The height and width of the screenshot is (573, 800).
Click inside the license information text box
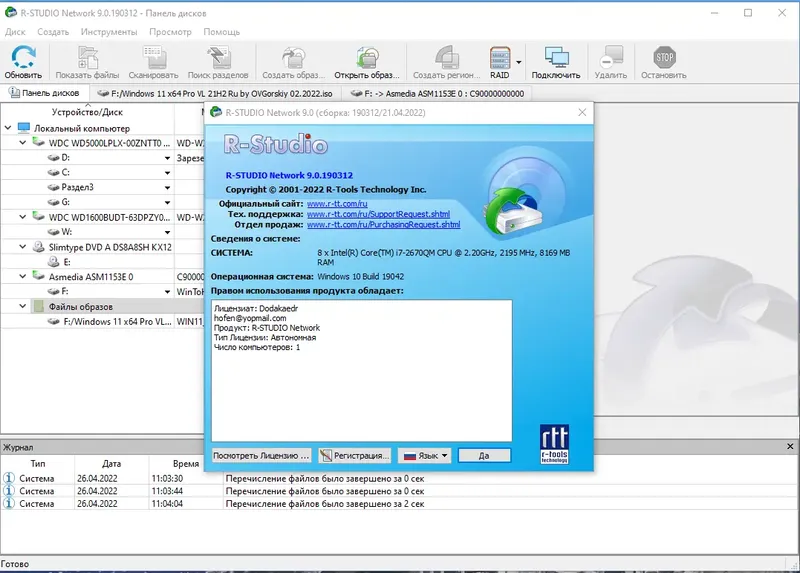coord(362,370)
